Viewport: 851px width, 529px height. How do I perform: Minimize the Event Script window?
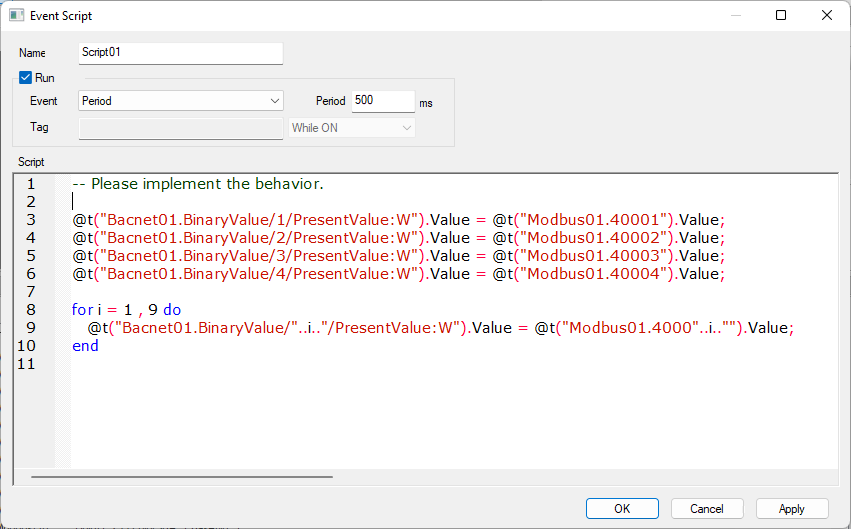[735, 16]
